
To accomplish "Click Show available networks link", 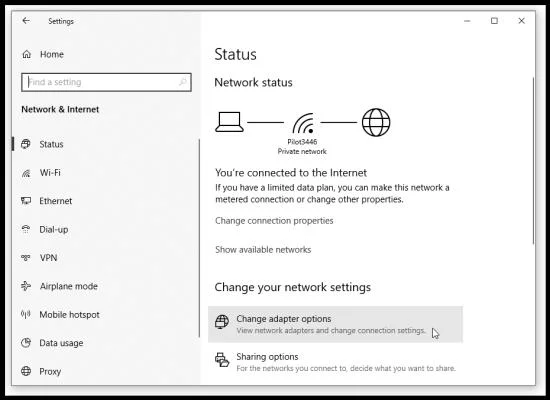I will (263, 250).
